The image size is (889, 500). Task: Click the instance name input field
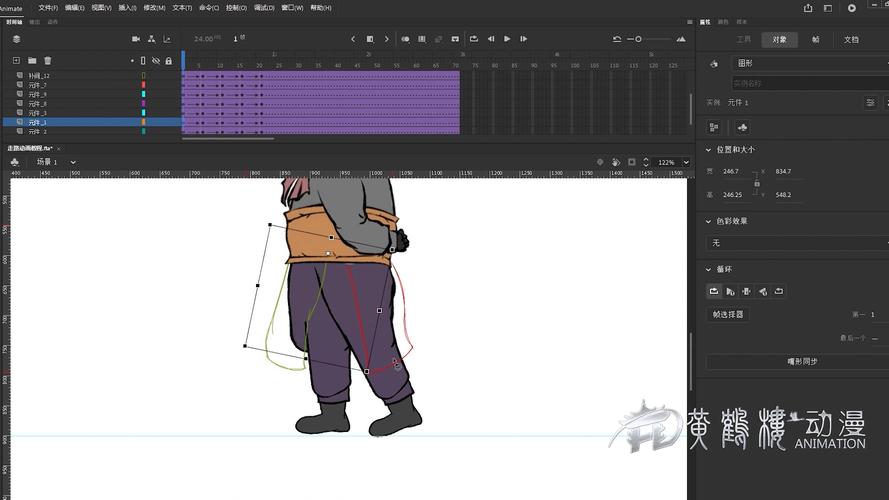[810, 83]
